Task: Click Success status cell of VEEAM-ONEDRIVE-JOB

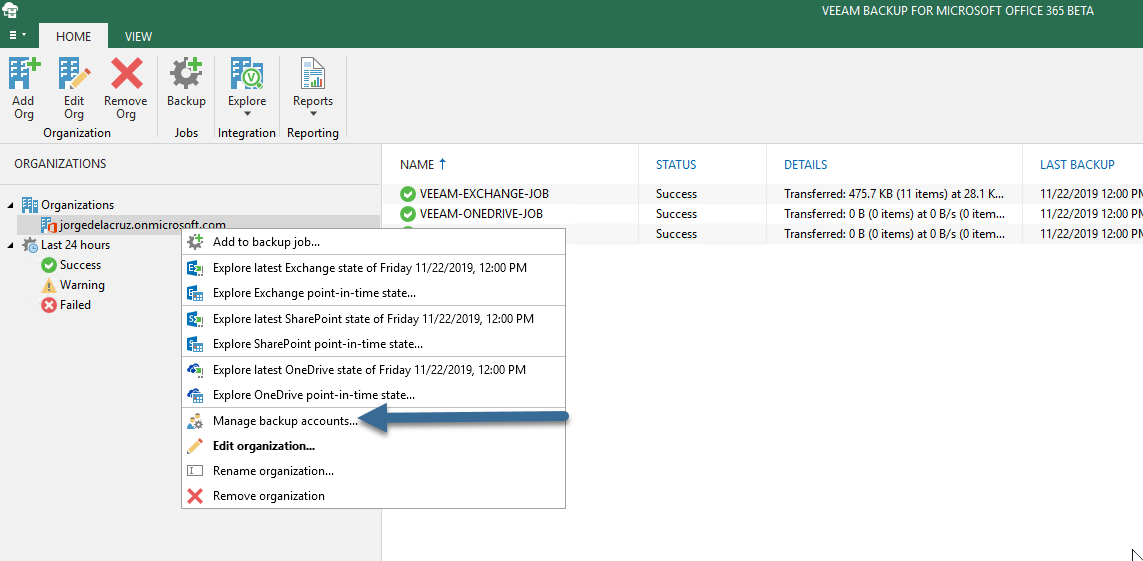Action: (x=676, y=213)
